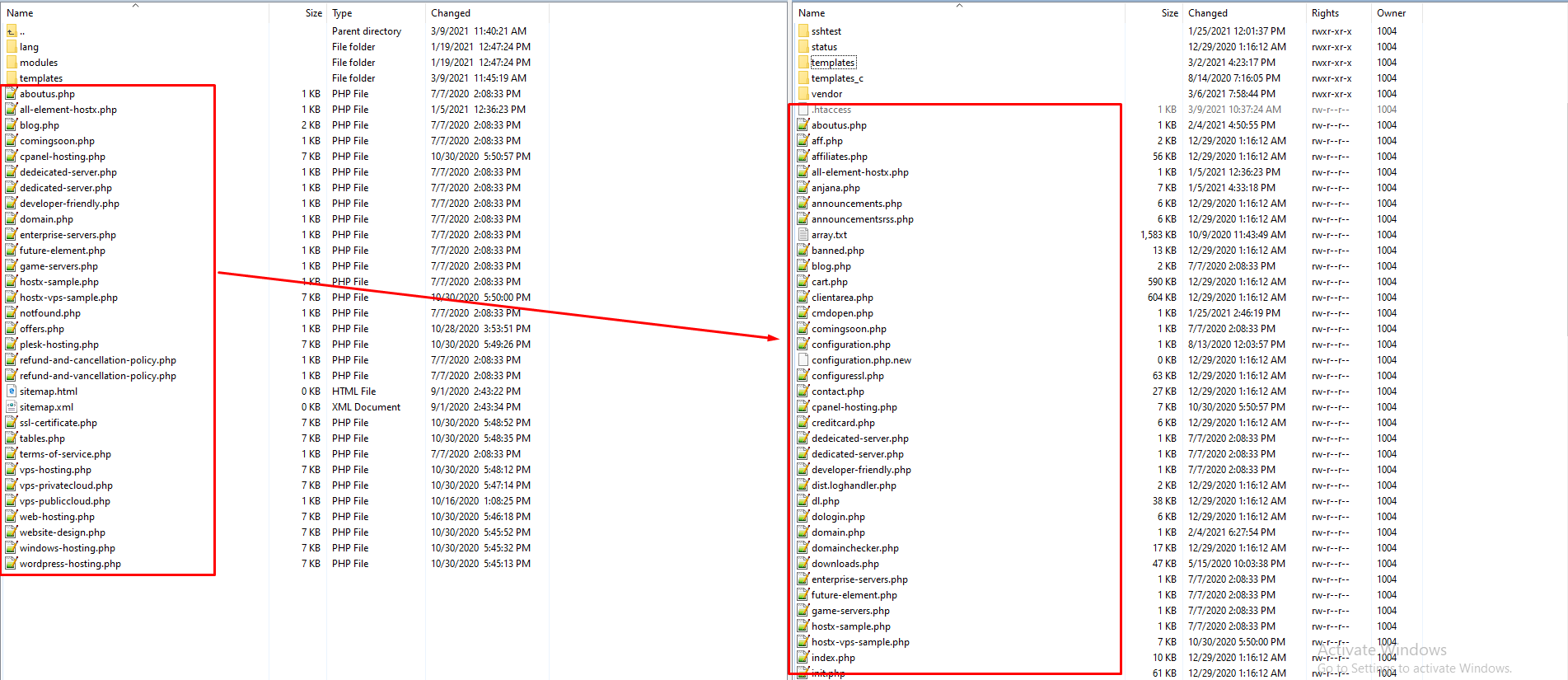Select the sitemap.html file icon
This screenshot has width=1568, height=680.
click(12, 392)
